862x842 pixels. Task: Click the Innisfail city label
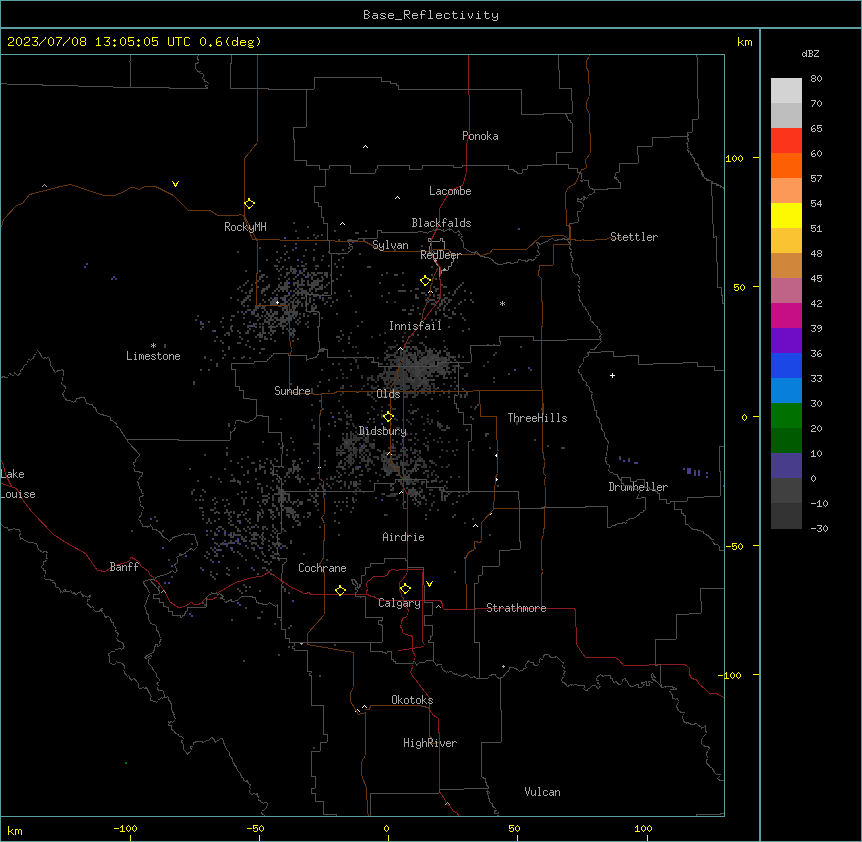click(415, 326)
